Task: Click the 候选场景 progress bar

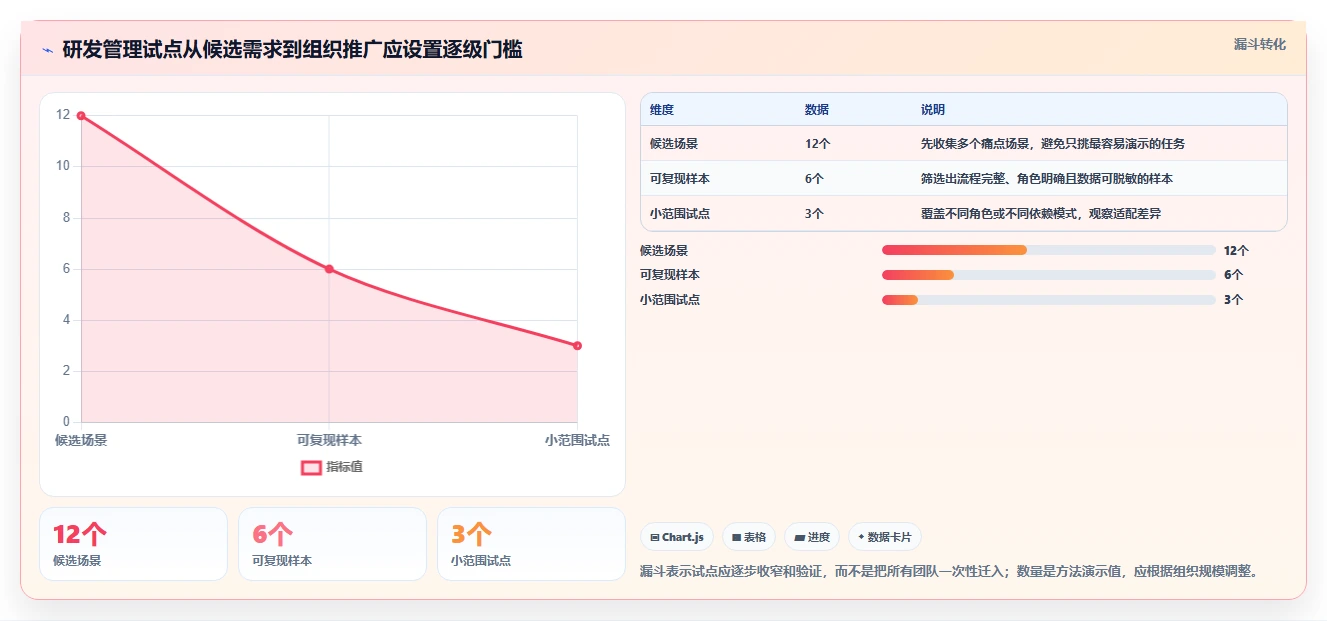Action: pyautogui.click(x=1048, y=250)
